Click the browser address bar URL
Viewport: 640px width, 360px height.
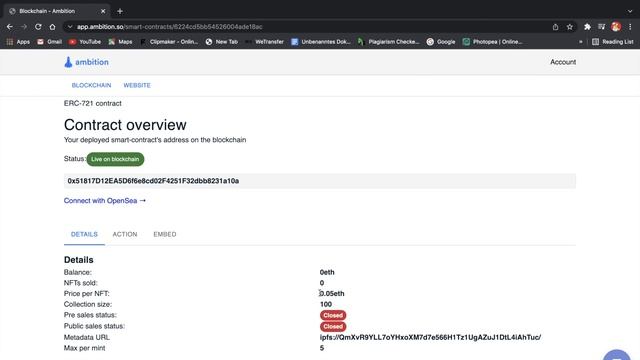pyautogui.click(x=169, y=27)
